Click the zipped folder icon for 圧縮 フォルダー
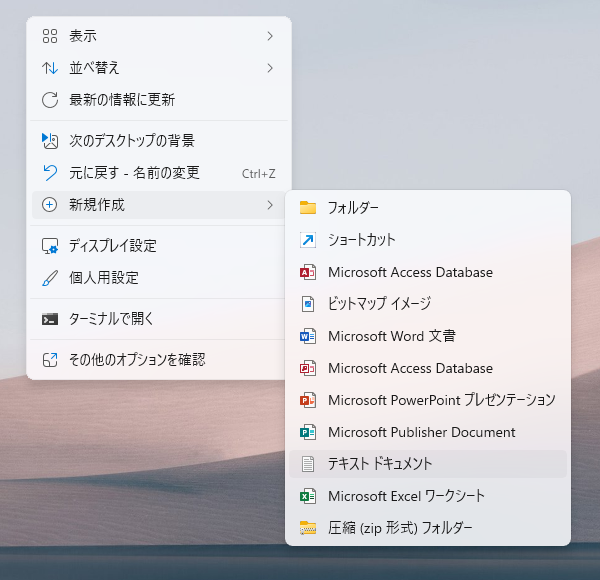The height and width of the screenshot is (580, 600). pos(308,528)
